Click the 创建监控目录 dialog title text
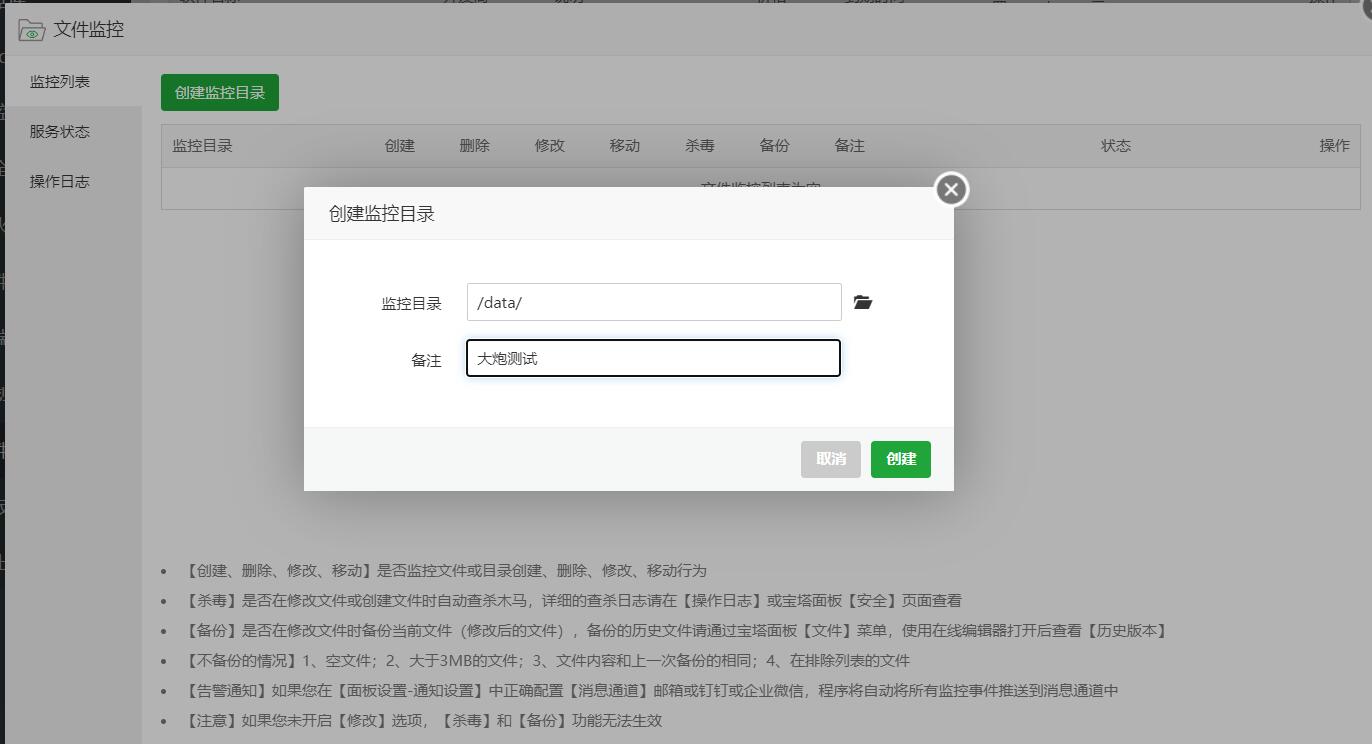1372x744 pixels. [382, 213]
